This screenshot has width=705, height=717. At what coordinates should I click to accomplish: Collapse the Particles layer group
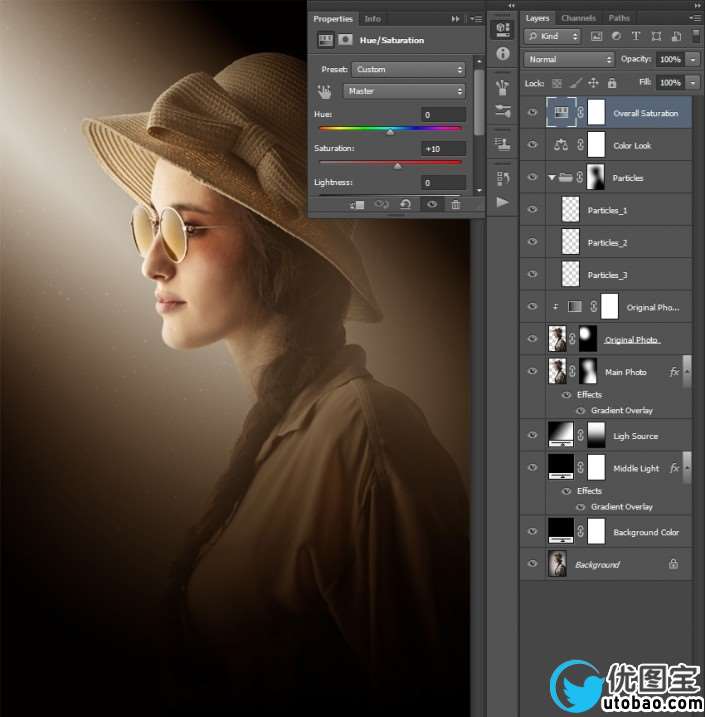552,178
